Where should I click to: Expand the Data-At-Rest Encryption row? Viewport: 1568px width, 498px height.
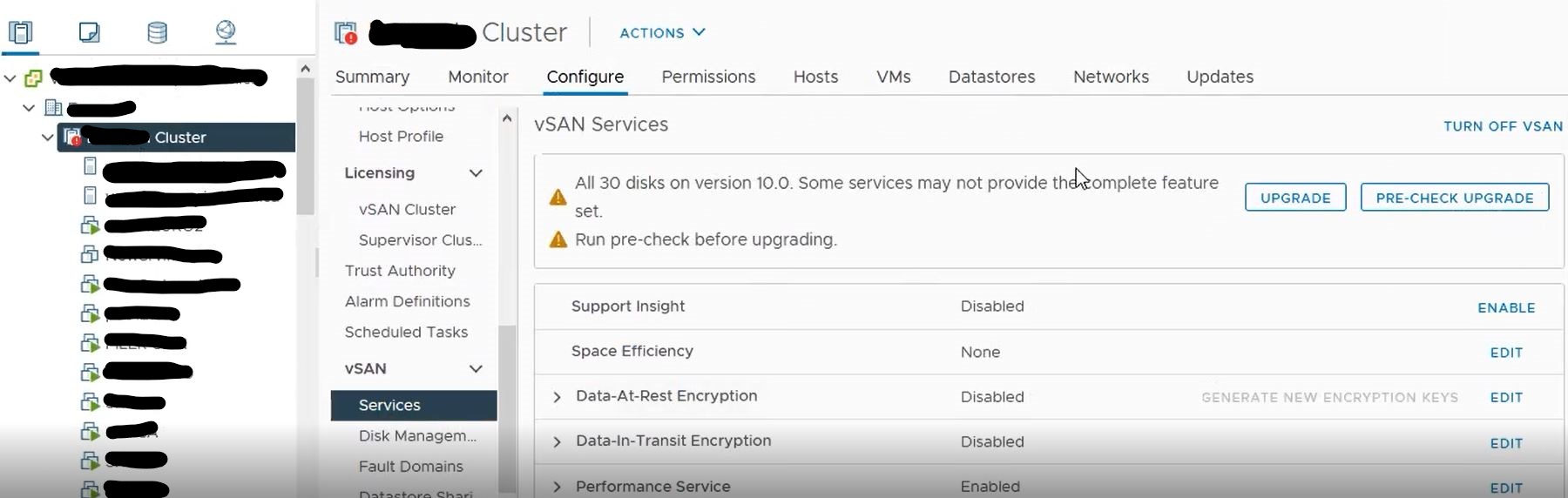pos(558,397)
